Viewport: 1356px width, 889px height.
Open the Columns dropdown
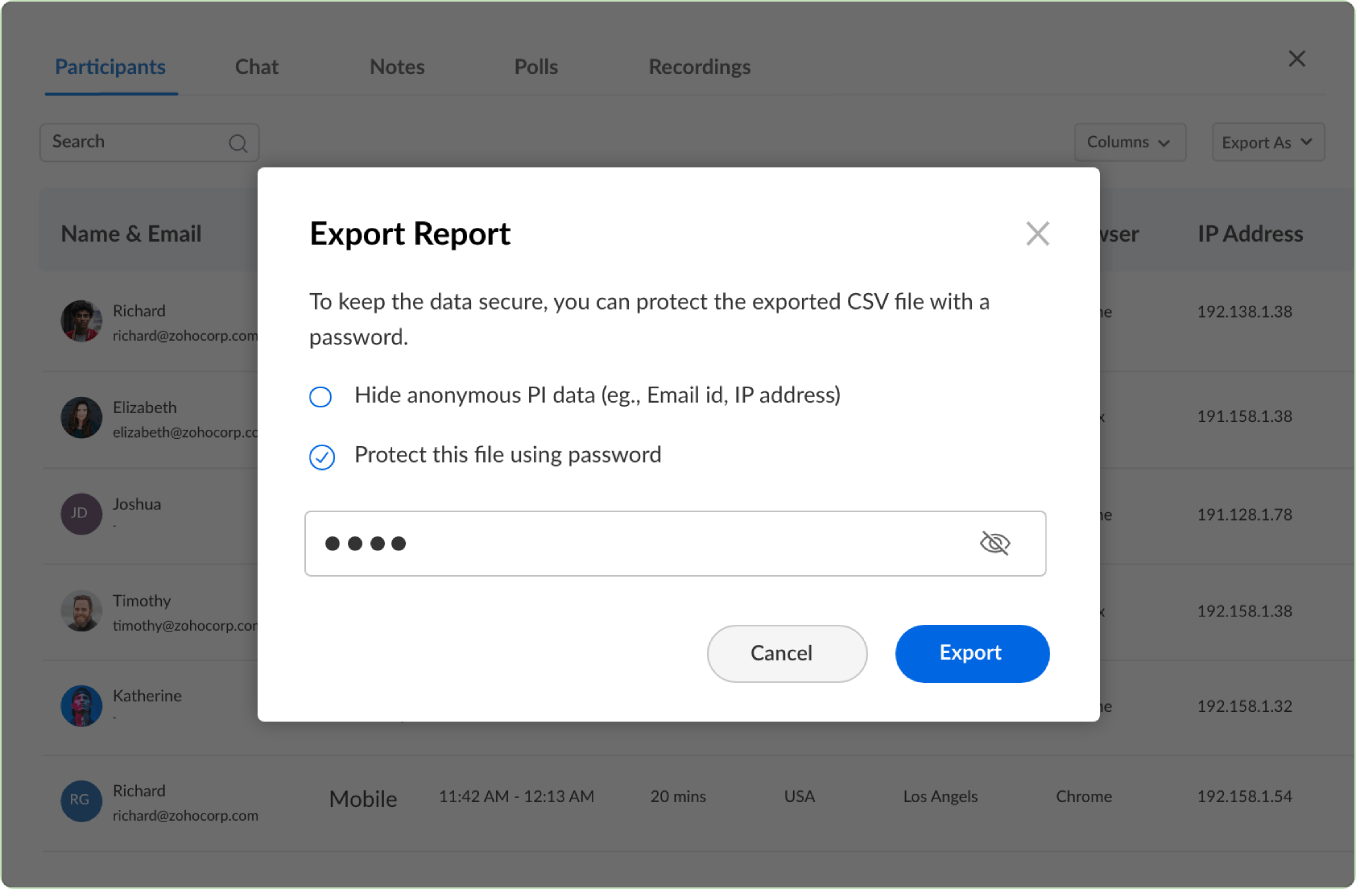point(1130,142)
